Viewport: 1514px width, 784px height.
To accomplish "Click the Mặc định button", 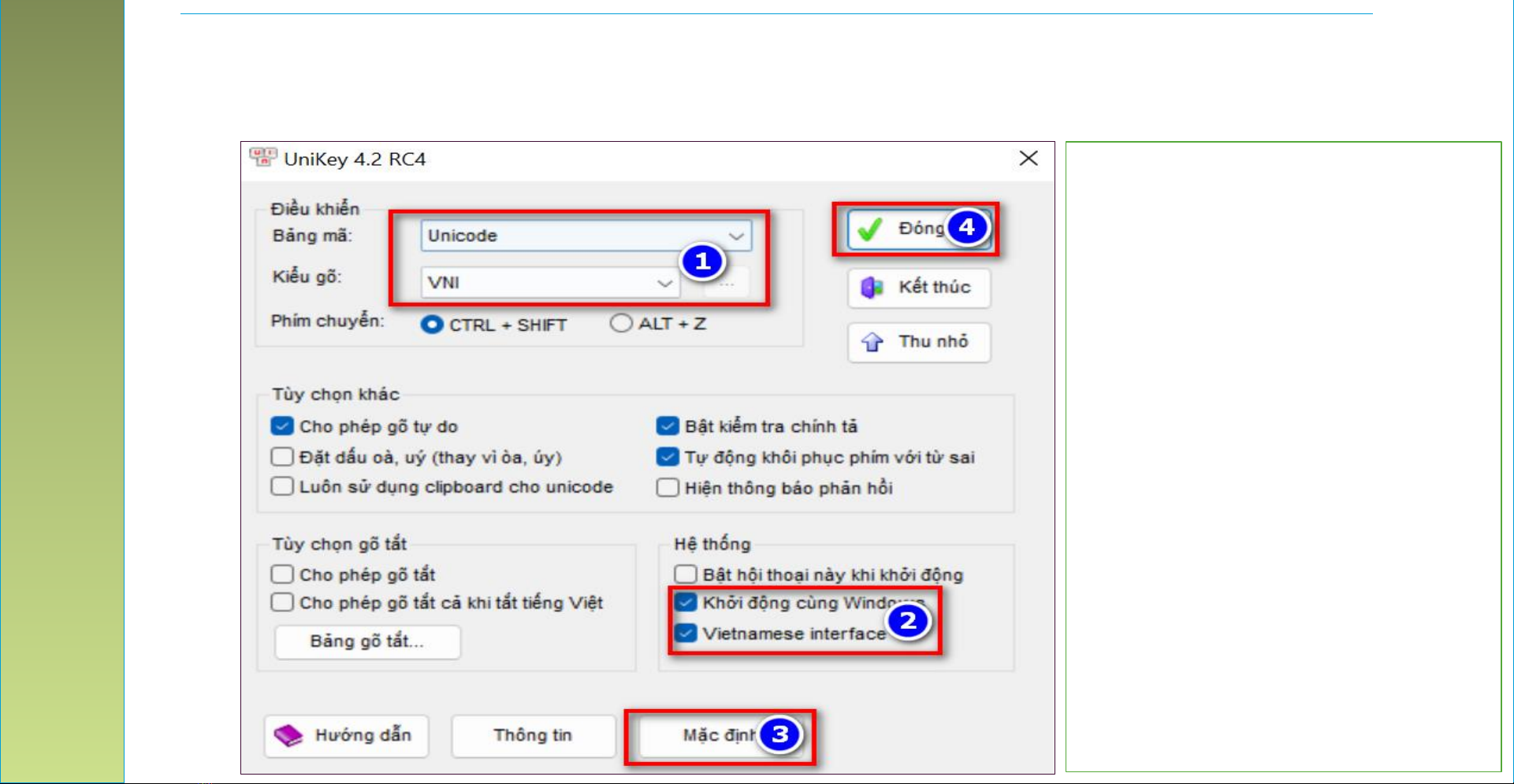I will [720, 736].
